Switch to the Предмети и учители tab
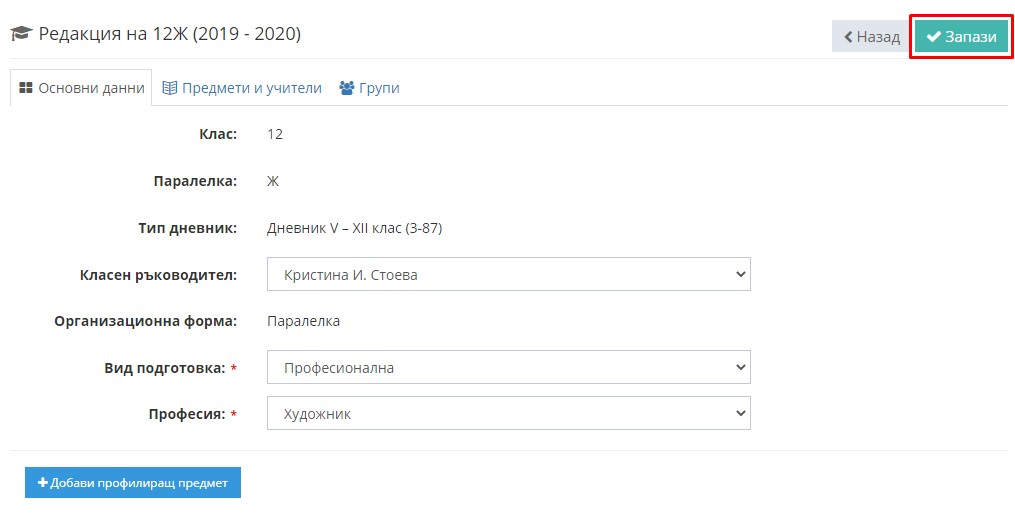The width and height of the screenshot is (1015, 518). point(242,88)
